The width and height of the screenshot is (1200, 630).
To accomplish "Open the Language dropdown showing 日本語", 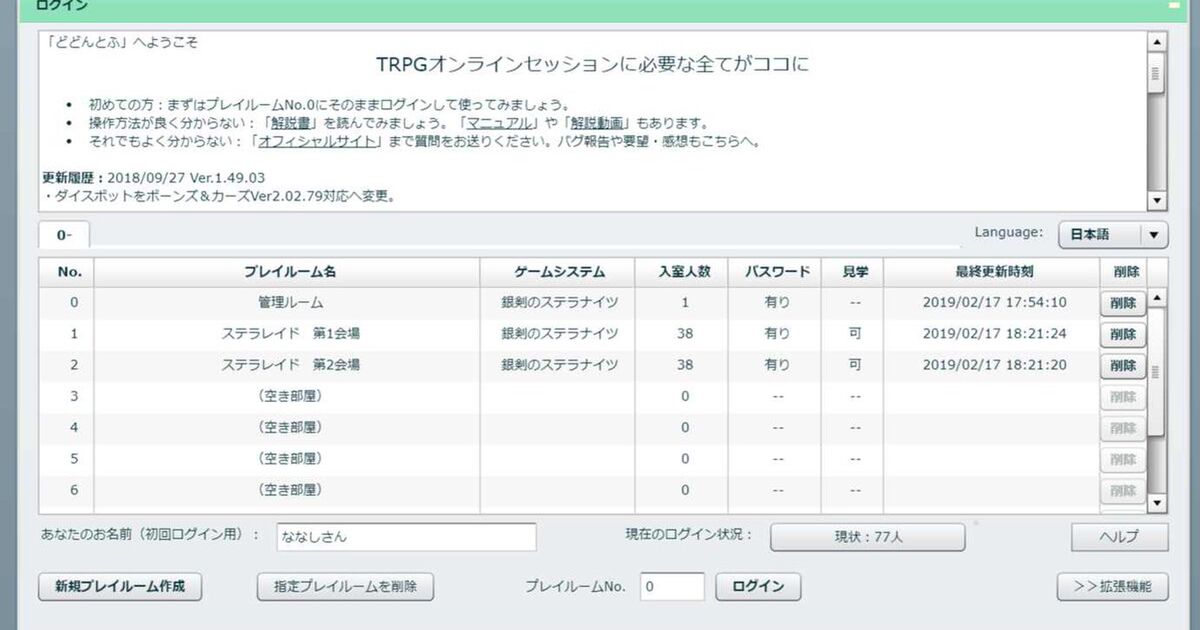I will click(1113, 235).
